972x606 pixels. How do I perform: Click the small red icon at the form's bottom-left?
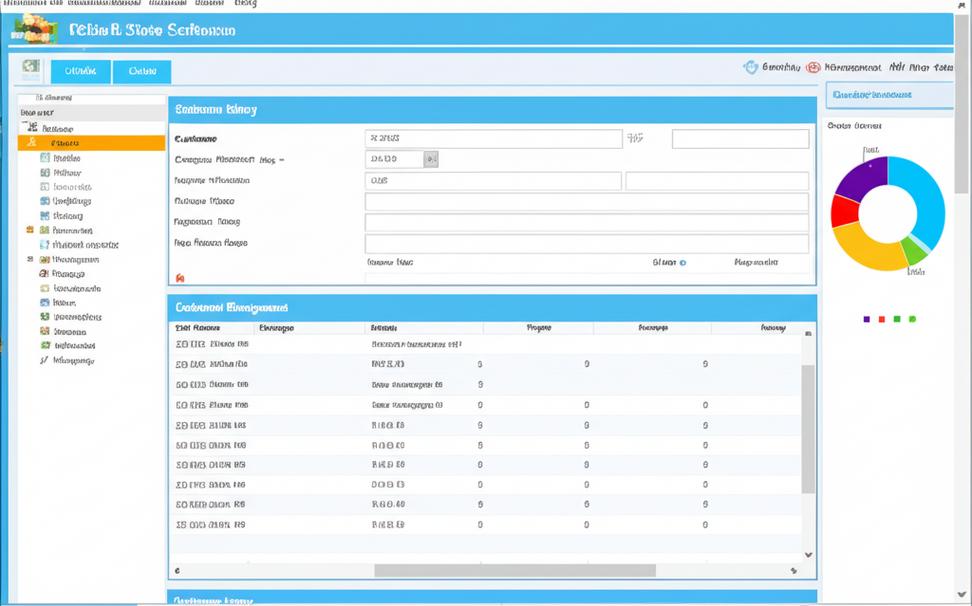tap(180, 279)
